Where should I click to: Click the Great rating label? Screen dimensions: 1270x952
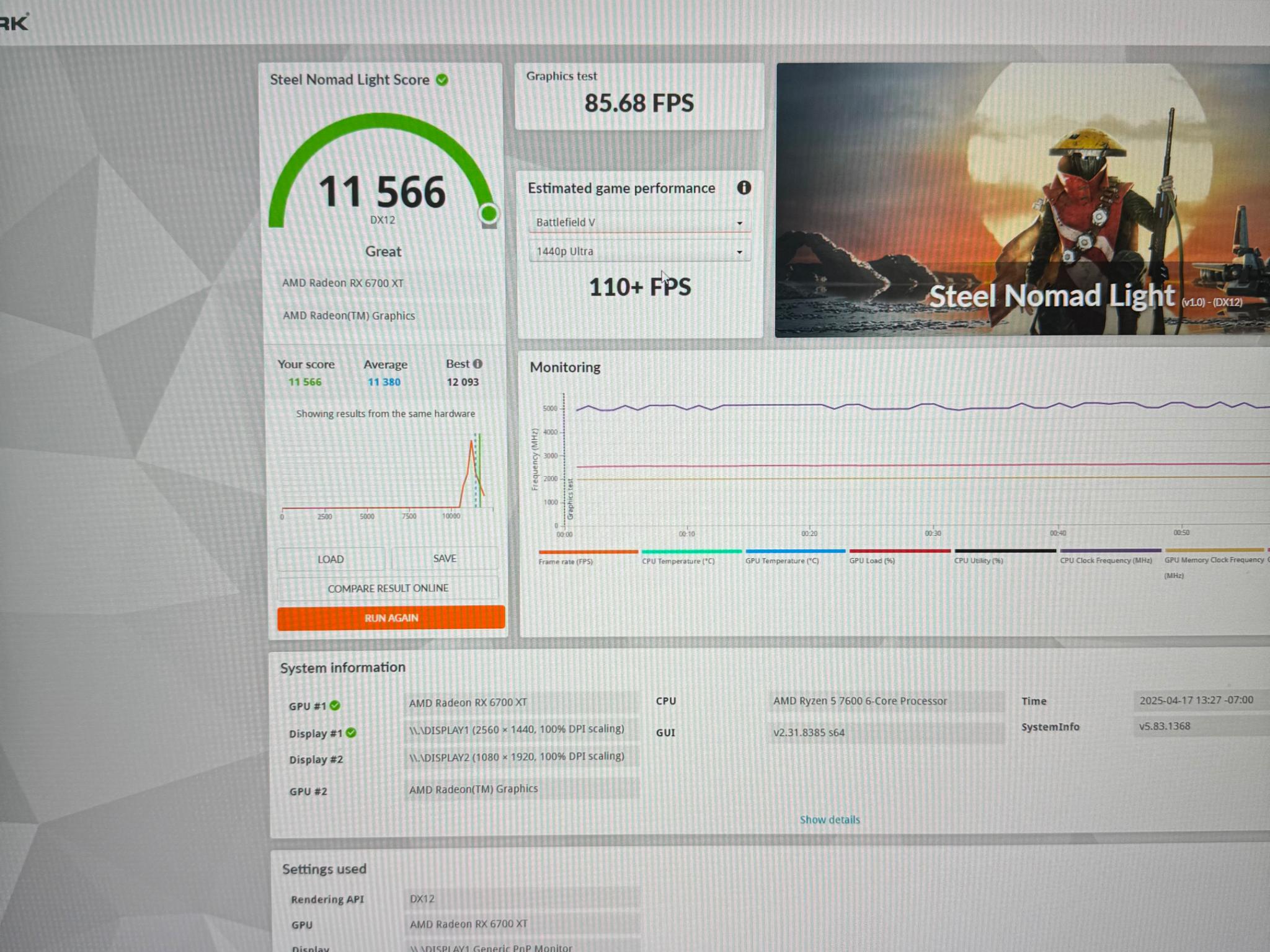click(383, 251)
